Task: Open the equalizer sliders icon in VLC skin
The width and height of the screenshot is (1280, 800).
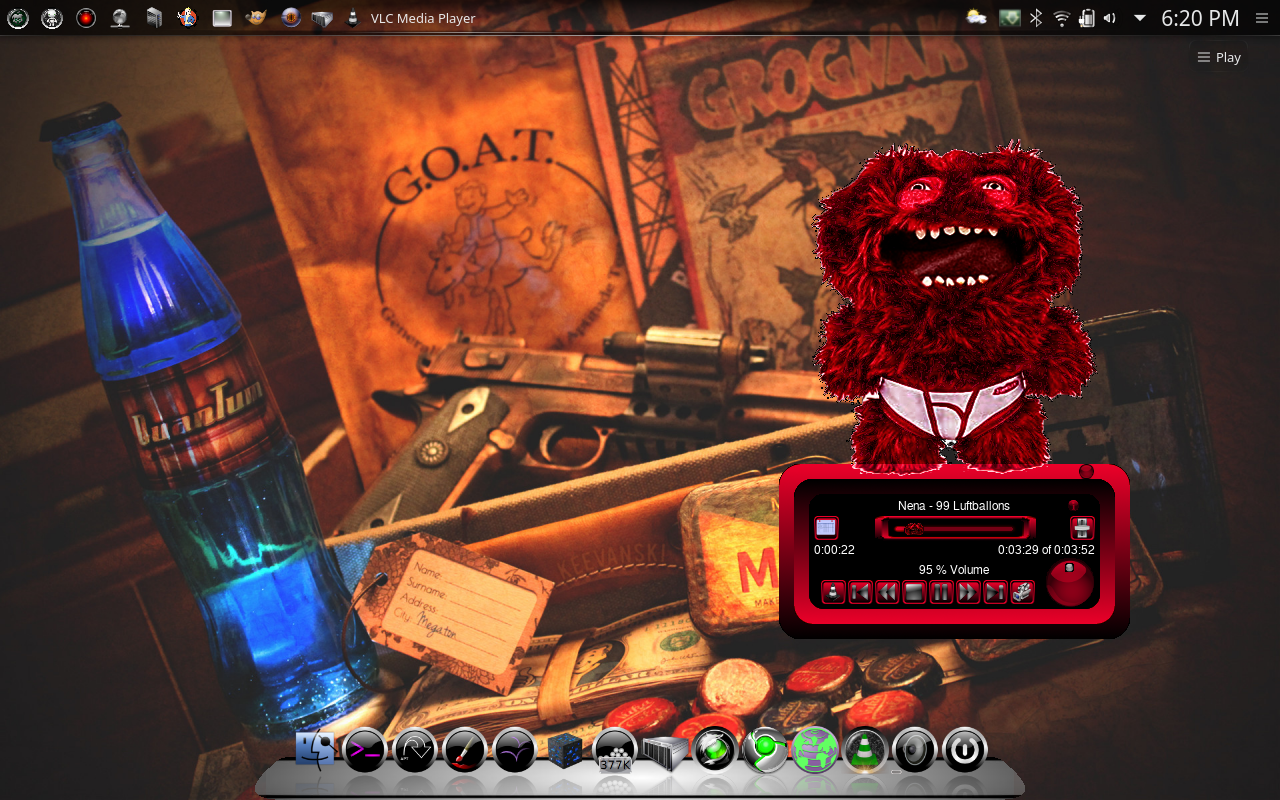Action: pos(1082,528)
